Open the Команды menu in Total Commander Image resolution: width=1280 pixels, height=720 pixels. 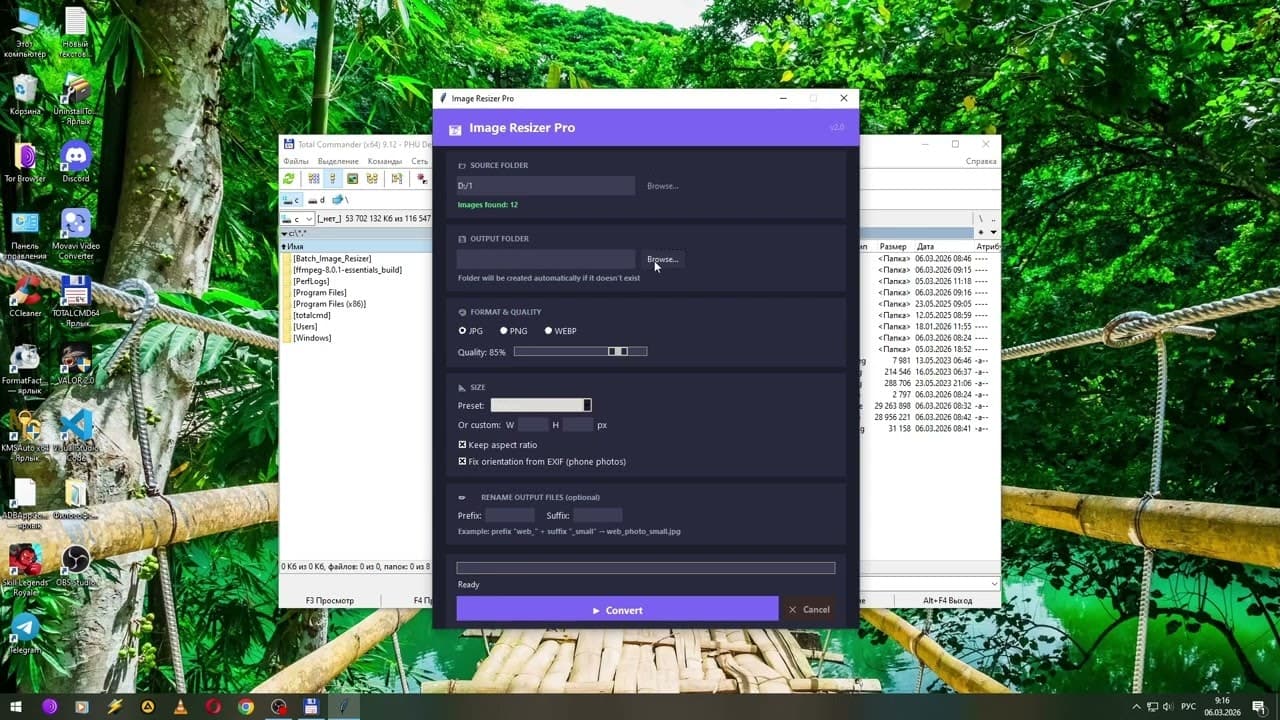point(384,160)
